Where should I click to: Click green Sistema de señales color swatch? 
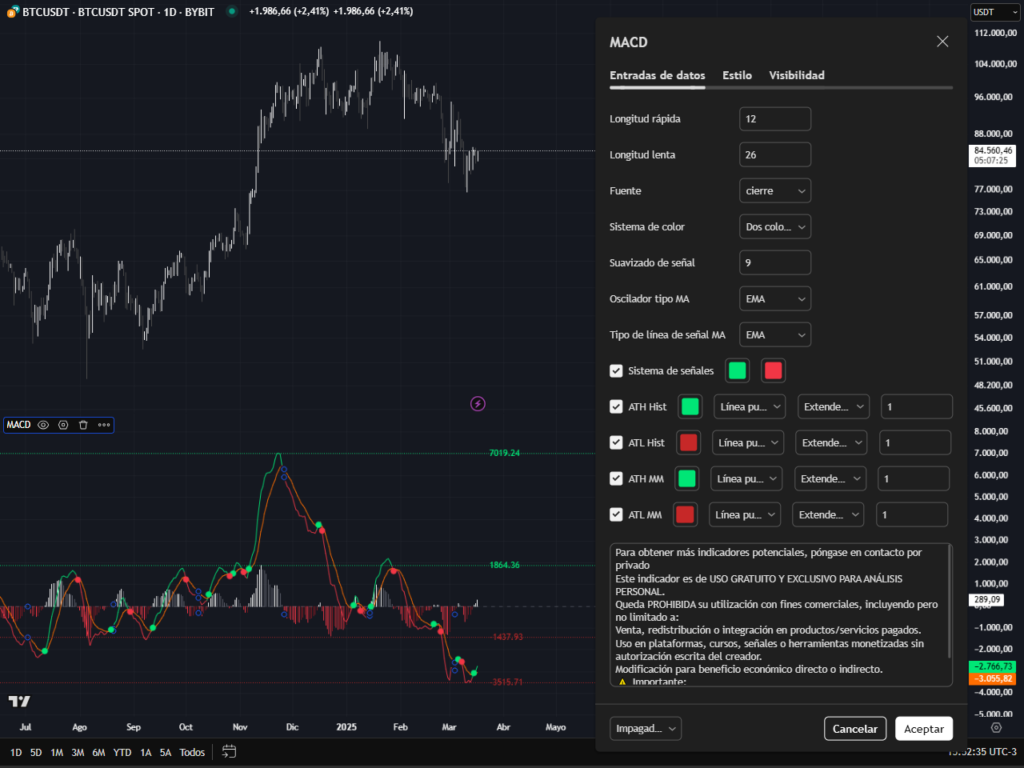tap(737, 371)
